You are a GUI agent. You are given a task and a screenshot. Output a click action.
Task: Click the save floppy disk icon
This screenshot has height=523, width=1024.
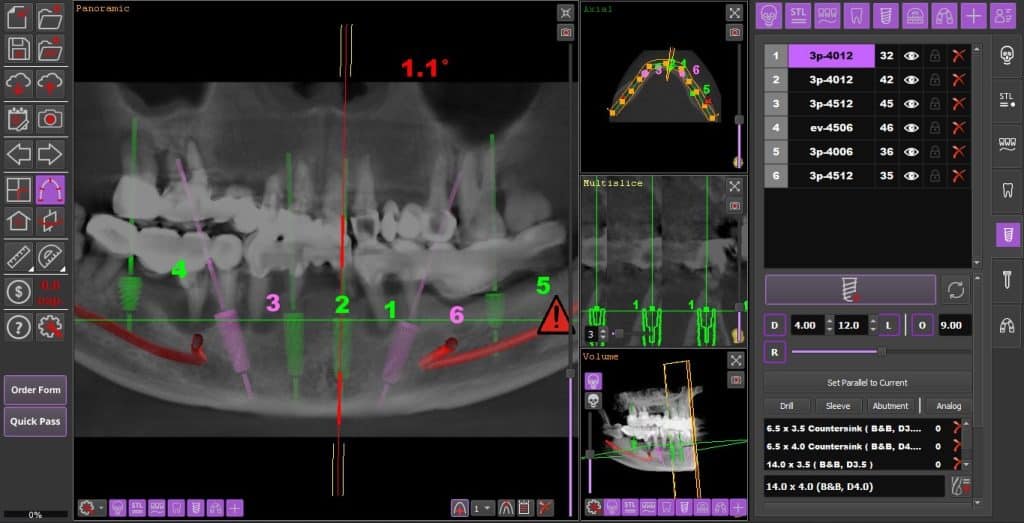point(19,49)
